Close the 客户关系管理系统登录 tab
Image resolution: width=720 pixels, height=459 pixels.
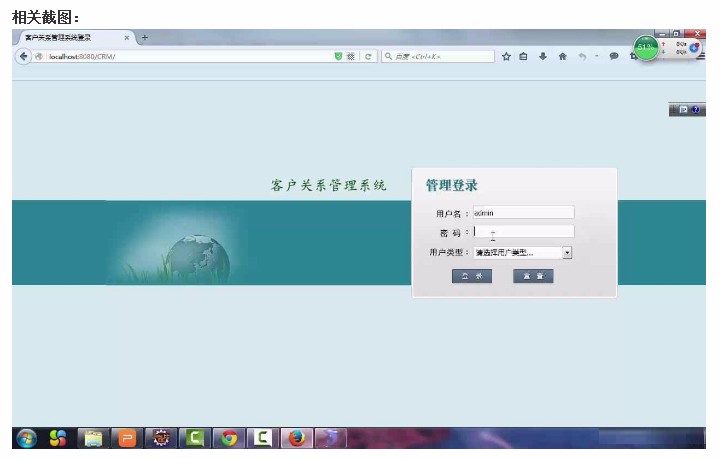[x=127, y=38]
